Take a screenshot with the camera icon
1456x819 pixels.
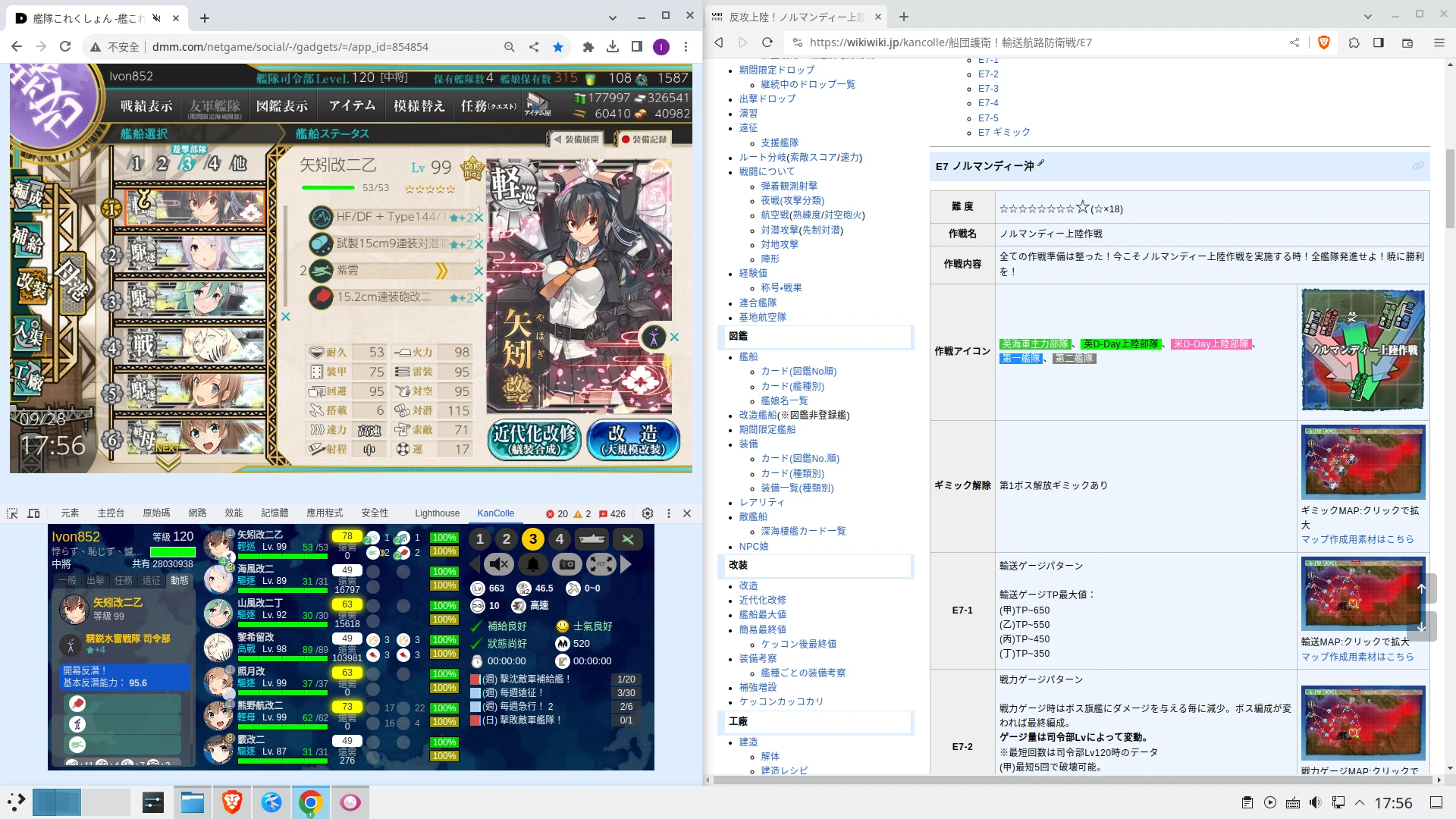(567, 564)
